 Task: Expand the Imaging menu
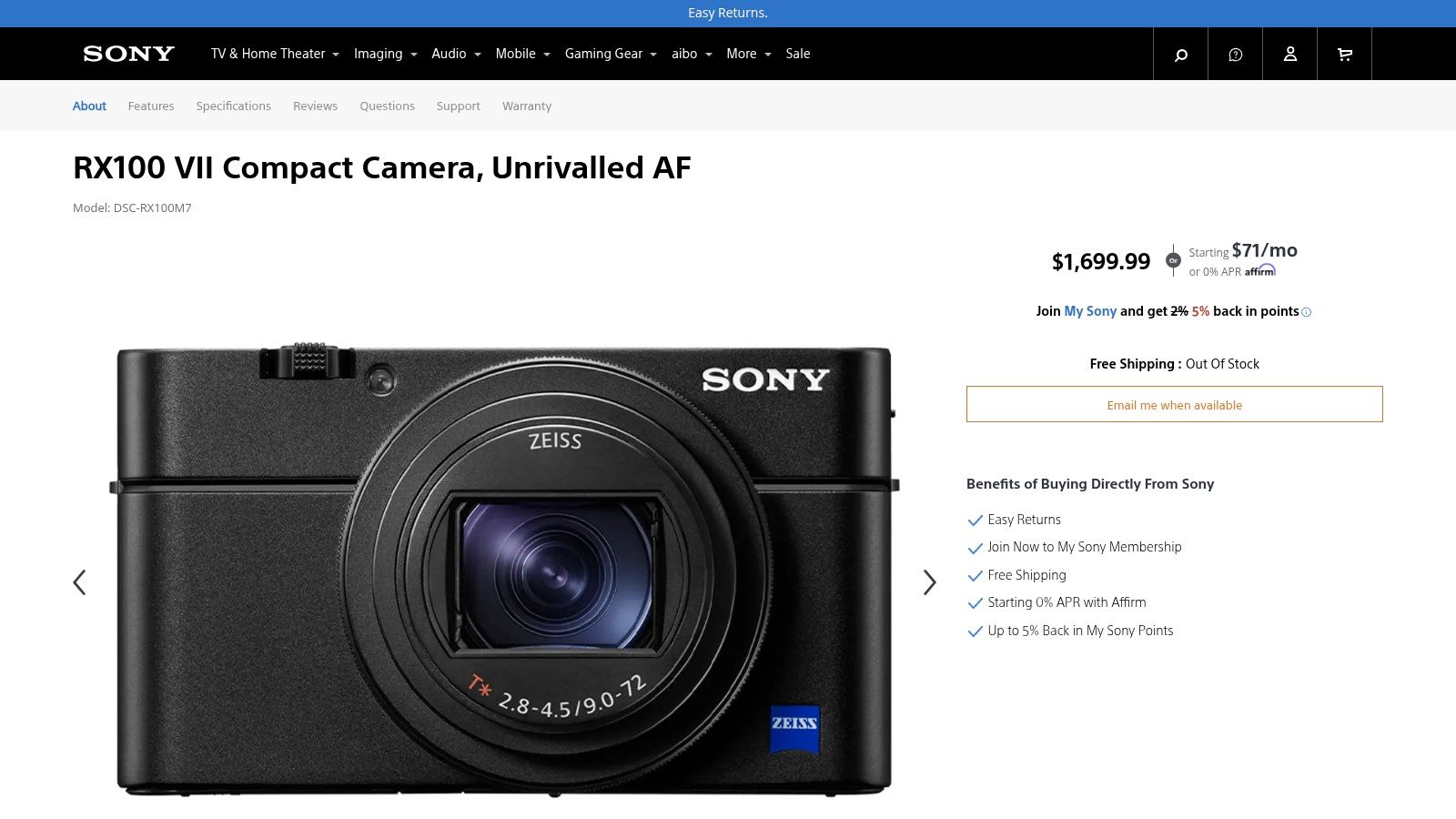click(386, 54)
